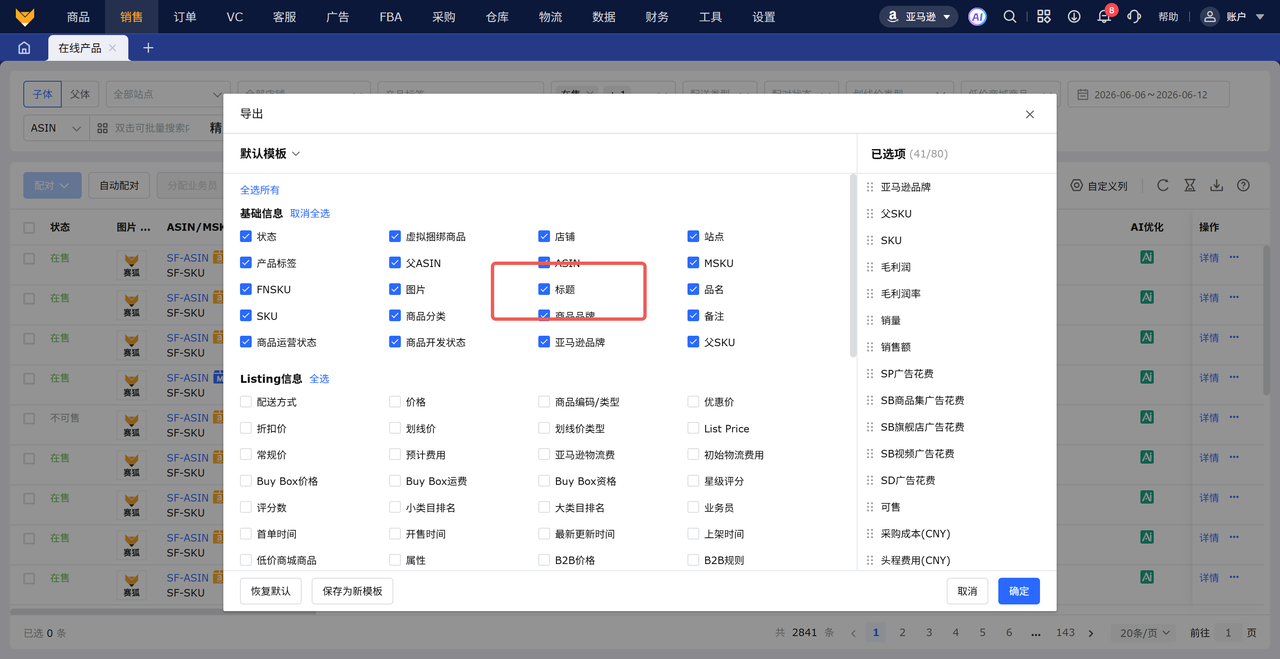The height and width of the screenshot is (659, 1280).
Task: Go to page 143 in pagination
Action: [x=1065, y=633]
